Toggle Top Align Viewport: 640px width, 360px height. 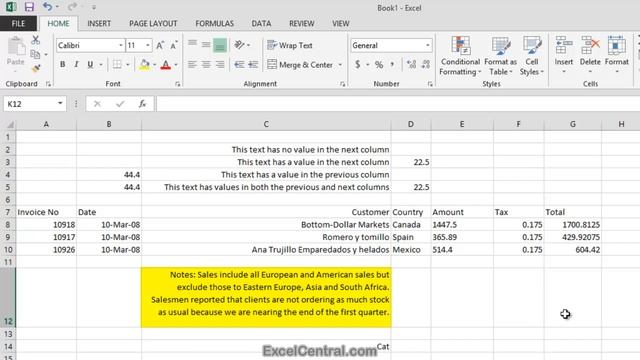(192, 45)
